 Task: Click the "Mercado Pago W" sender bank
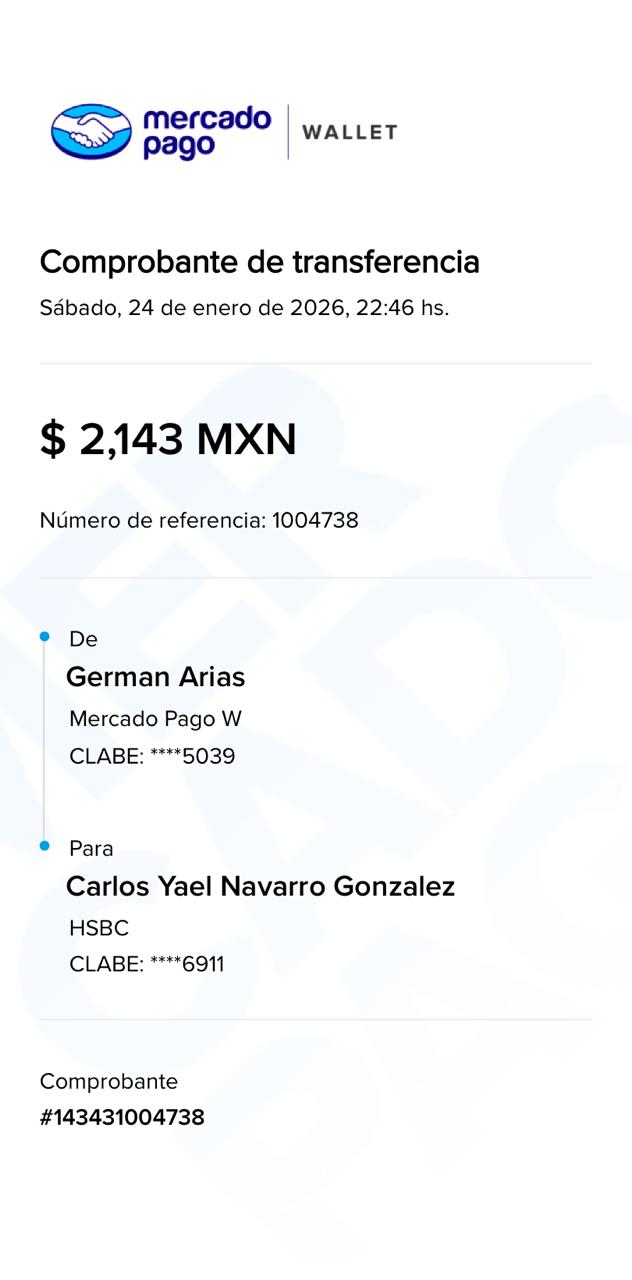point(155,719)
